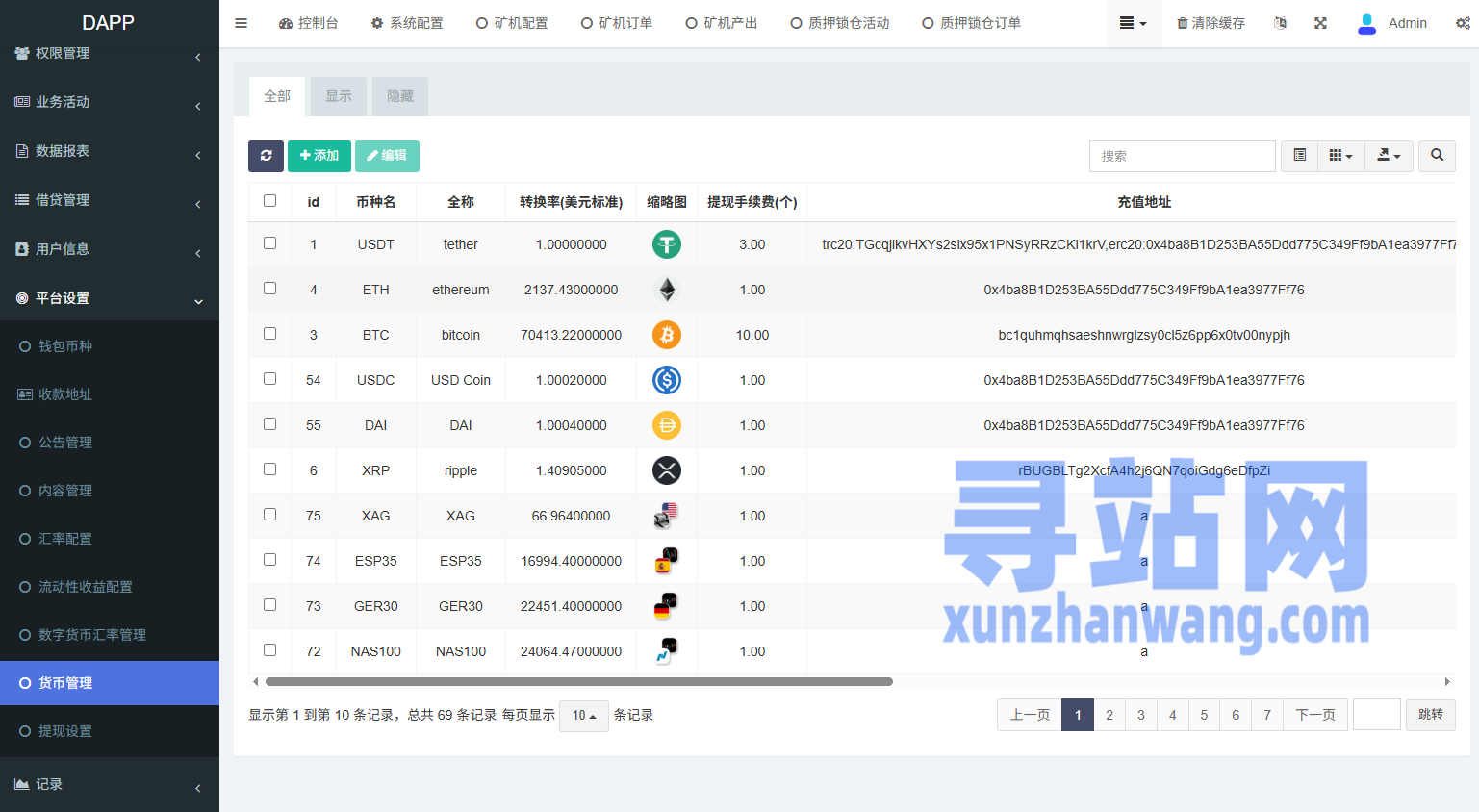Check the checkbox for the ETH row
Viewport: 1479px width, 812px height.
[270, 289]
